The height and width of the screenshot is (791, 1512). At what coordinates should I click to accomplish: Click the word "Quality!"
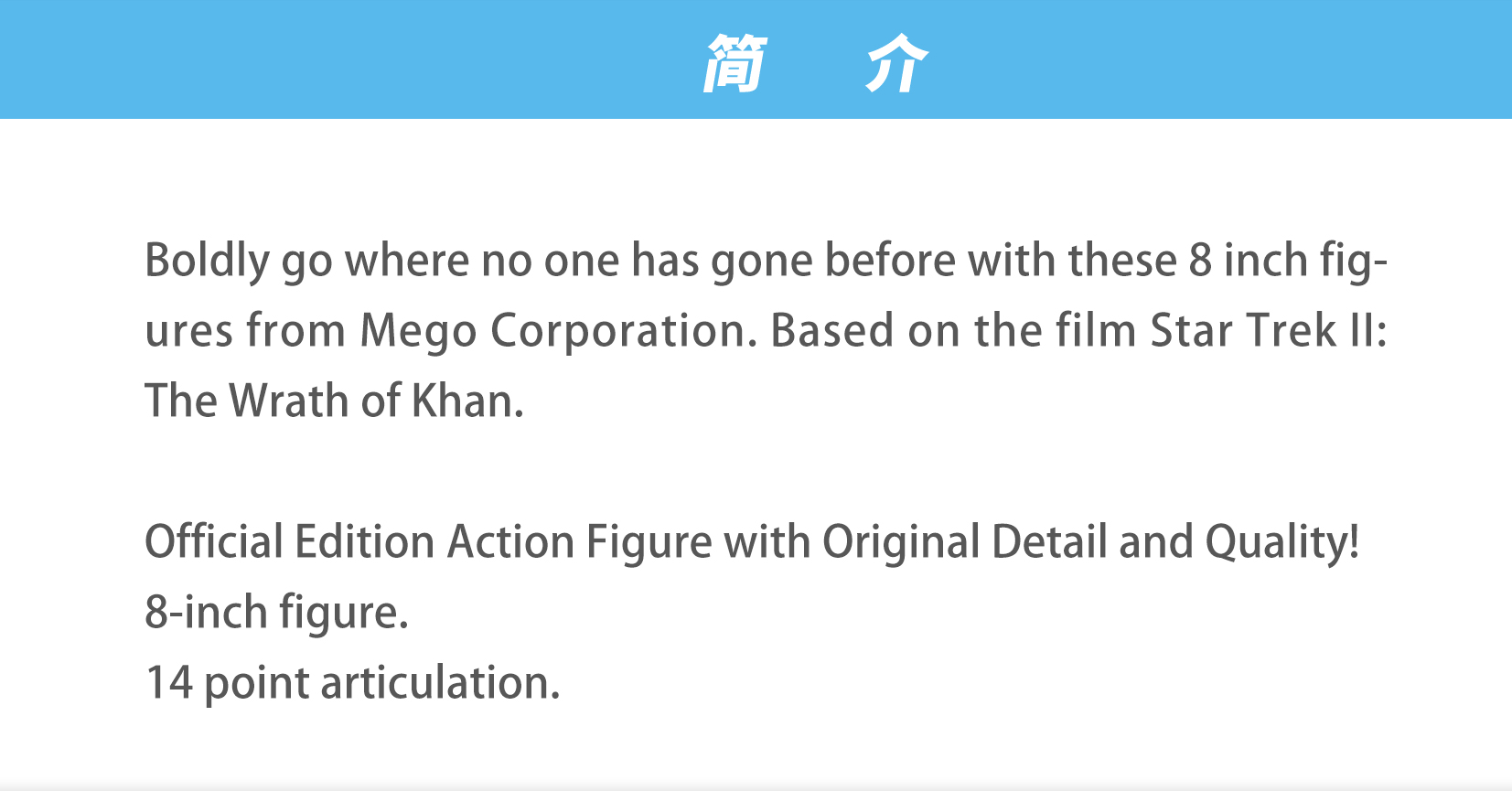click(x=1281, y=543)
